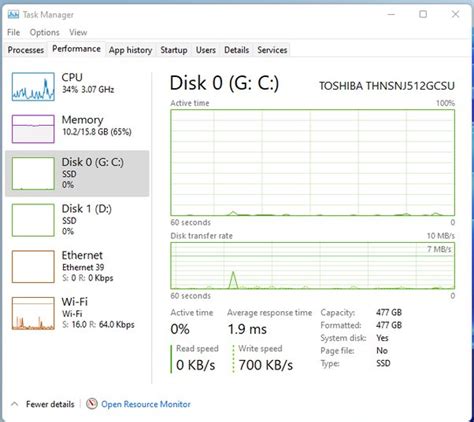Open the Options menu
This screenshot has height=422, width=474.
(x=44, y=32)
